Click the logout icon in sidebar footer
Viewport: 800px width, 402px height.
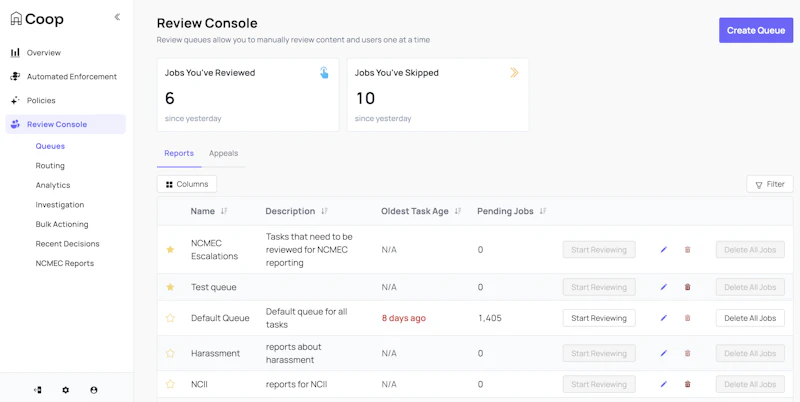click(x=37, y=390)
